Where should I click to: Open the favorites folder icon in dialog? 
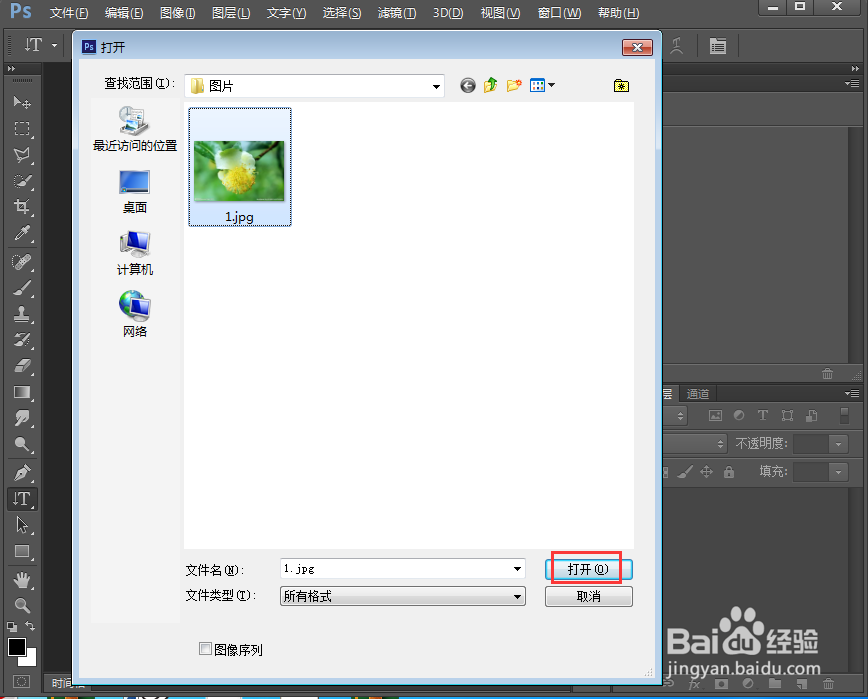click(x=621, y=86)
